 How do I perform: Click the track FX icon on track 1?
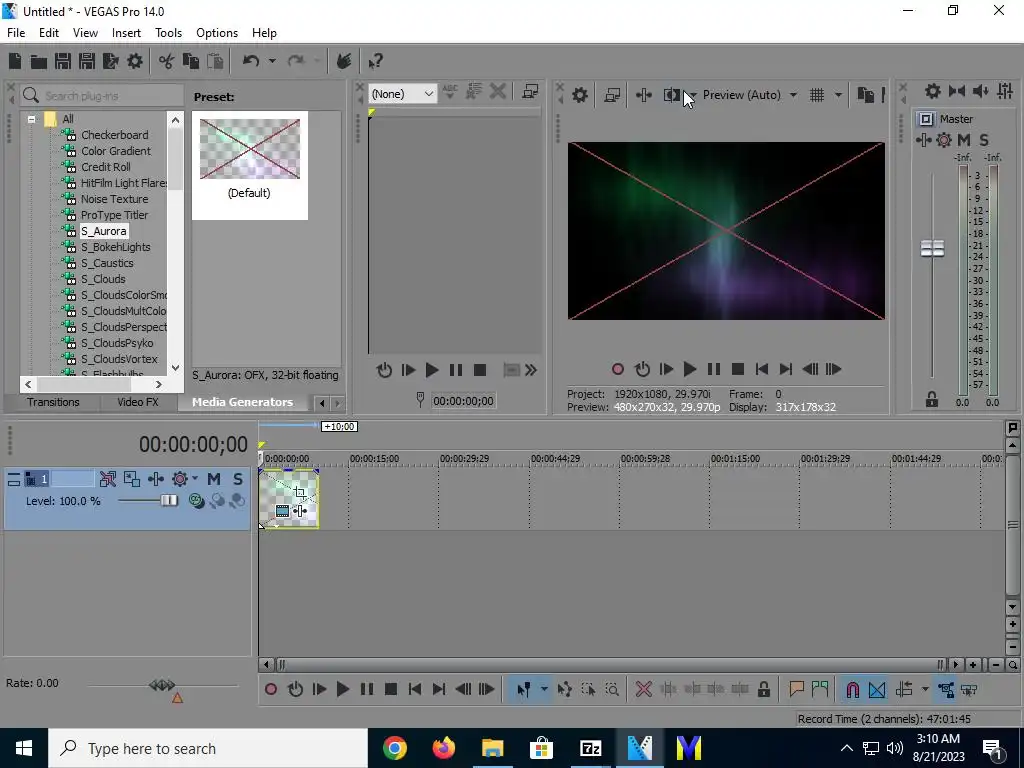pos(155,479)
